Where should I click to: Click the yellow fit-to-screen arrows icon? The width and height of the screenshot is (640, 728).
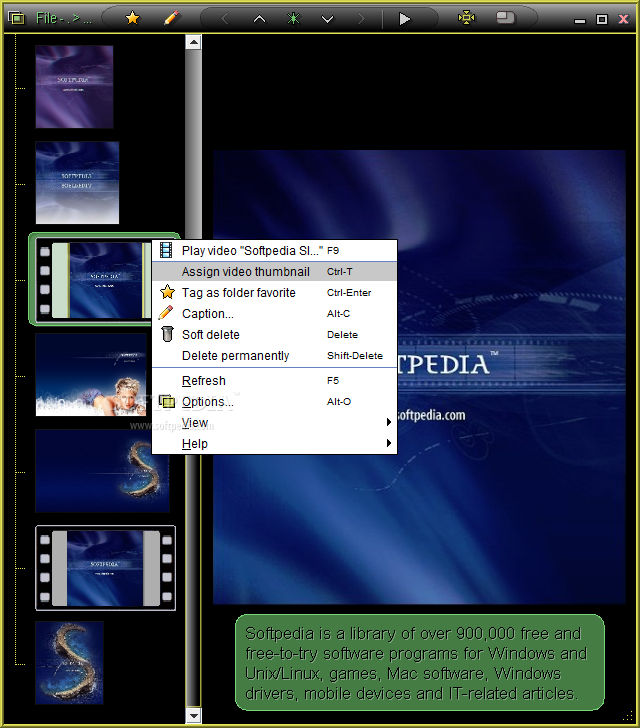tap(466, 18)
